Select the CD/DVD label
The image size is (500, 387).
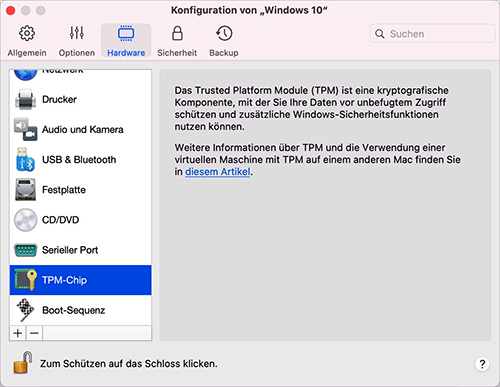[x=60, y=220]
